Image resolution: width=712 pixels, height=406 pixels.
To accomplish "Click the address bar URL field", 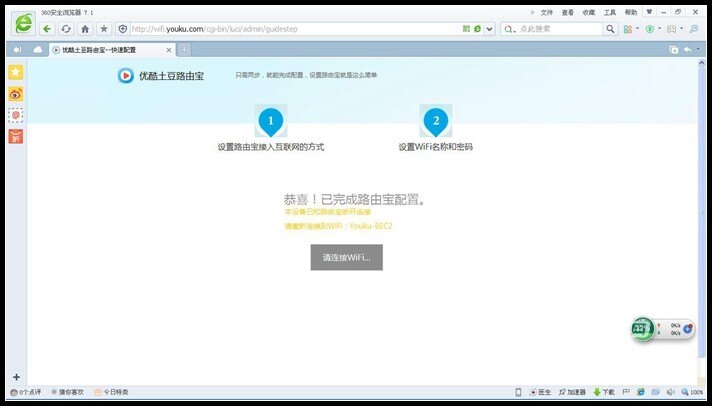I will 300,29.
